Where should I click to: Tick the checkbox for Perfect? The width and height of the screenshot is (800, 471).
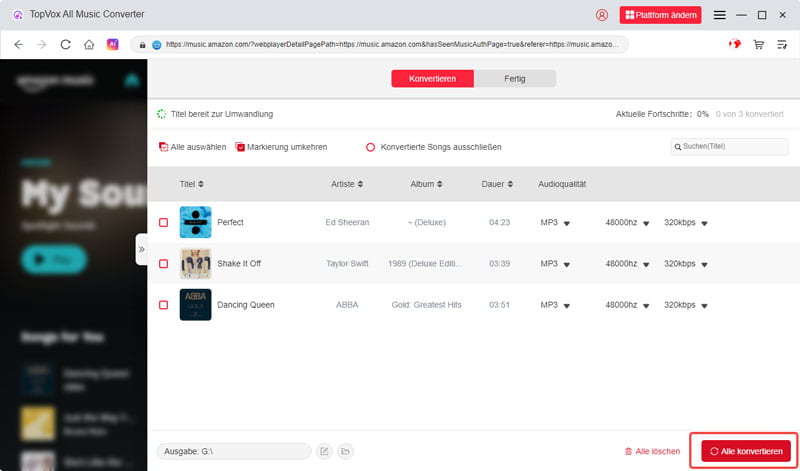point(164,222)
